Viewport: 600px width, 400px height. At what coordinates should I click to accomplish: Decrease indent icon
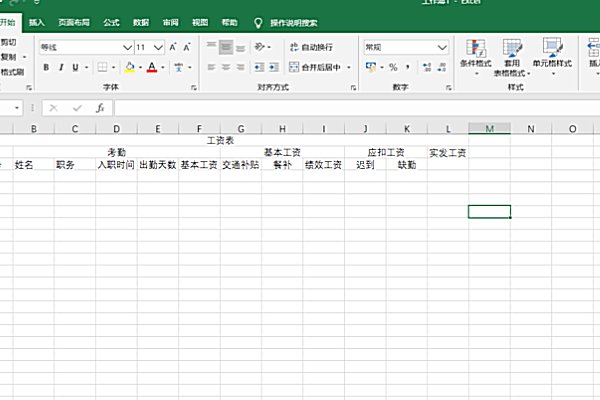259,67
